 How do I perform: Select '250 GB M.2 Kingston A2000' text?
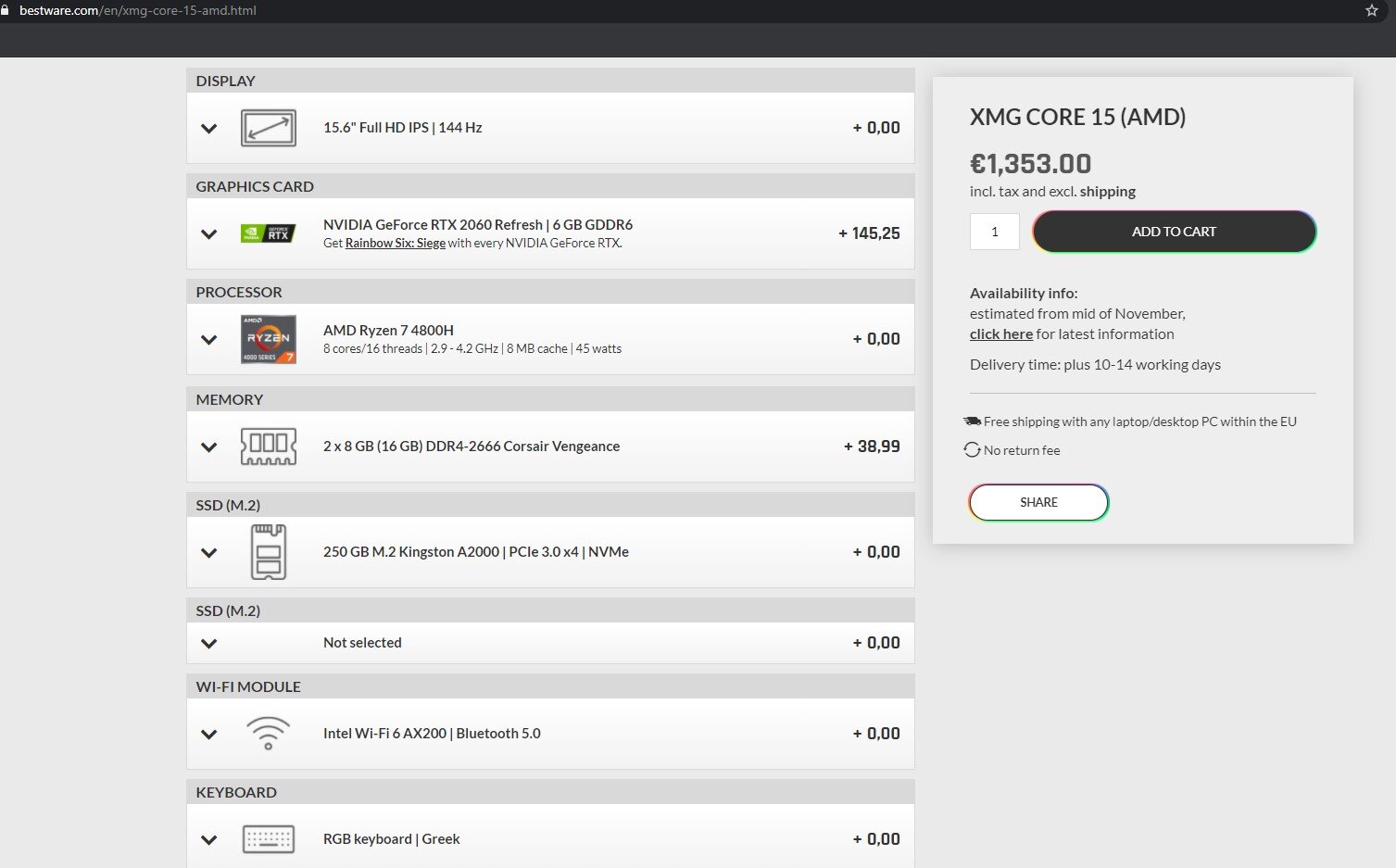(x=411, y=552)
